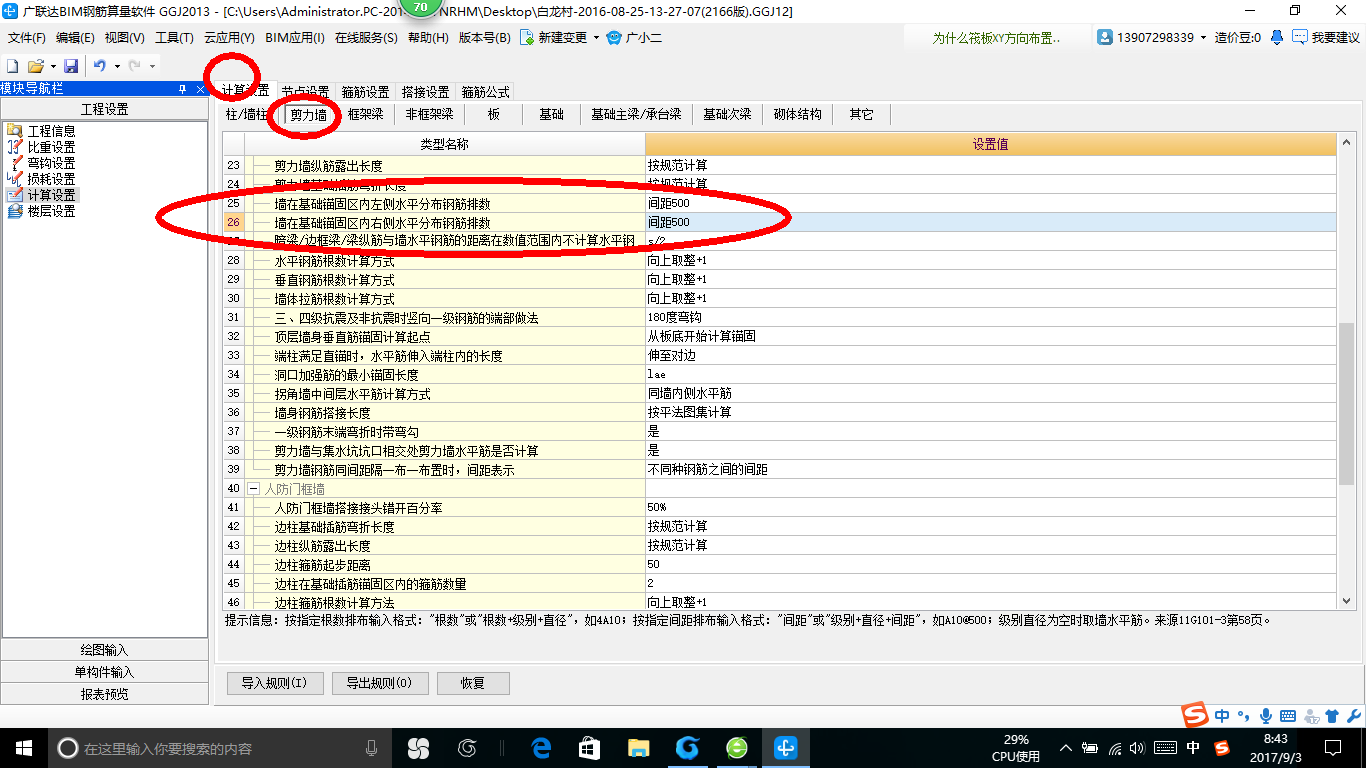
Task: Expand the Undo history dropdown arrow
Action: coord(117,66)
